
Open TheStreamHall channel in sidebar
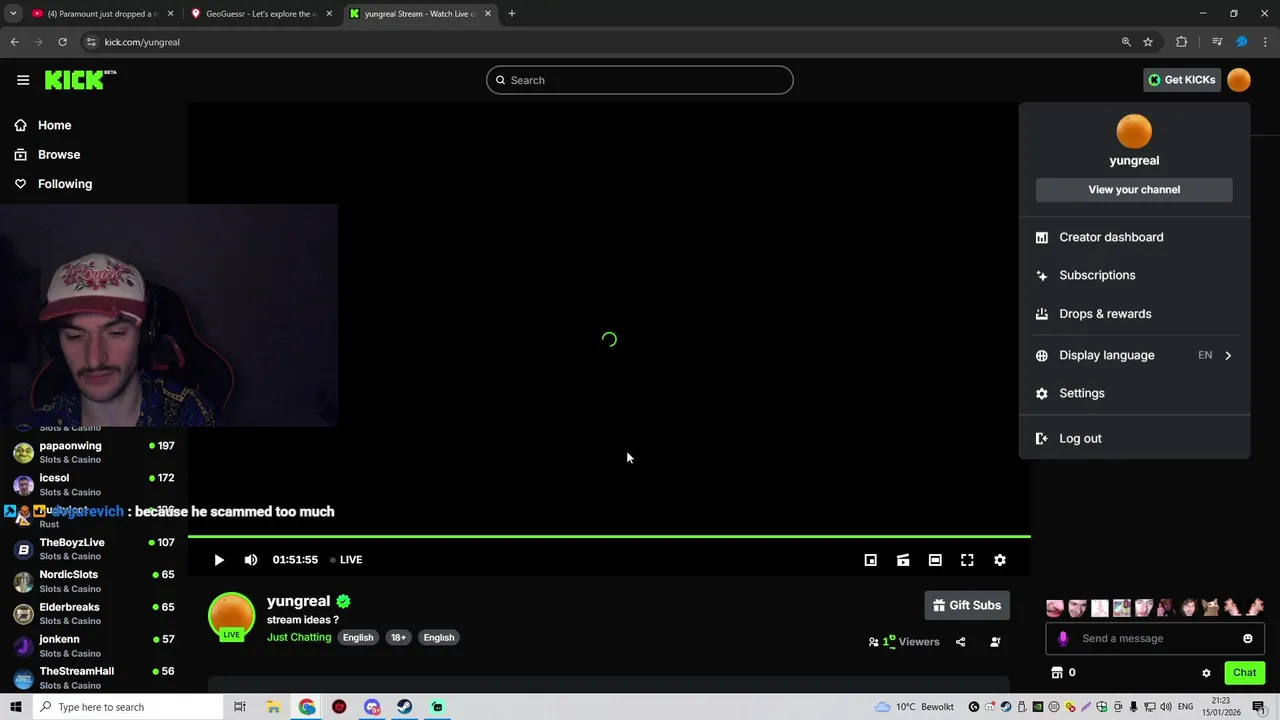coord(94,678)
